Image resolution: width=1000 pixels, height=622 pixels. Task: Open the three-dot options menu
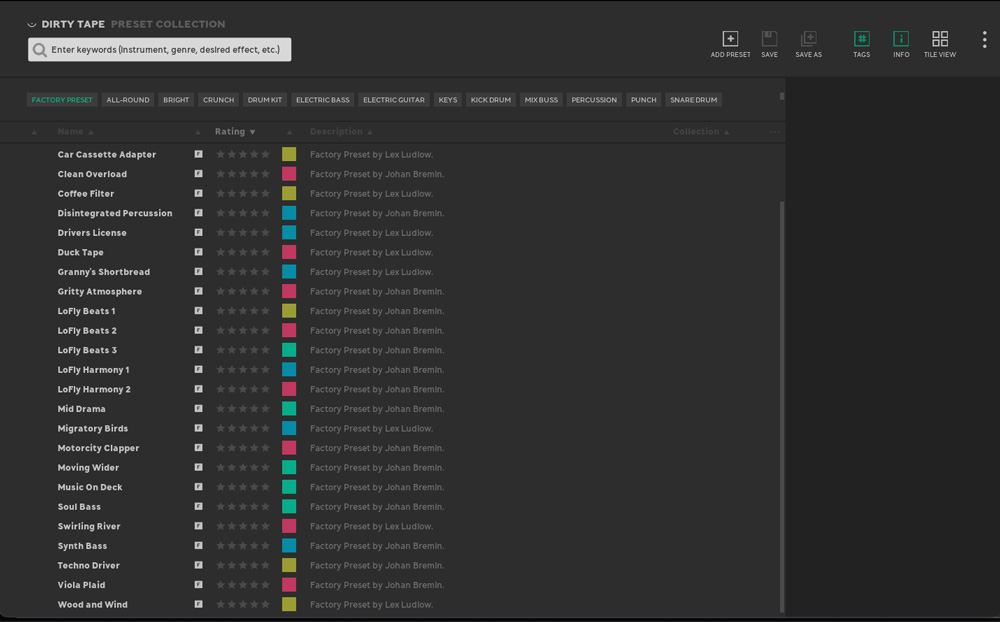point(984,40)
